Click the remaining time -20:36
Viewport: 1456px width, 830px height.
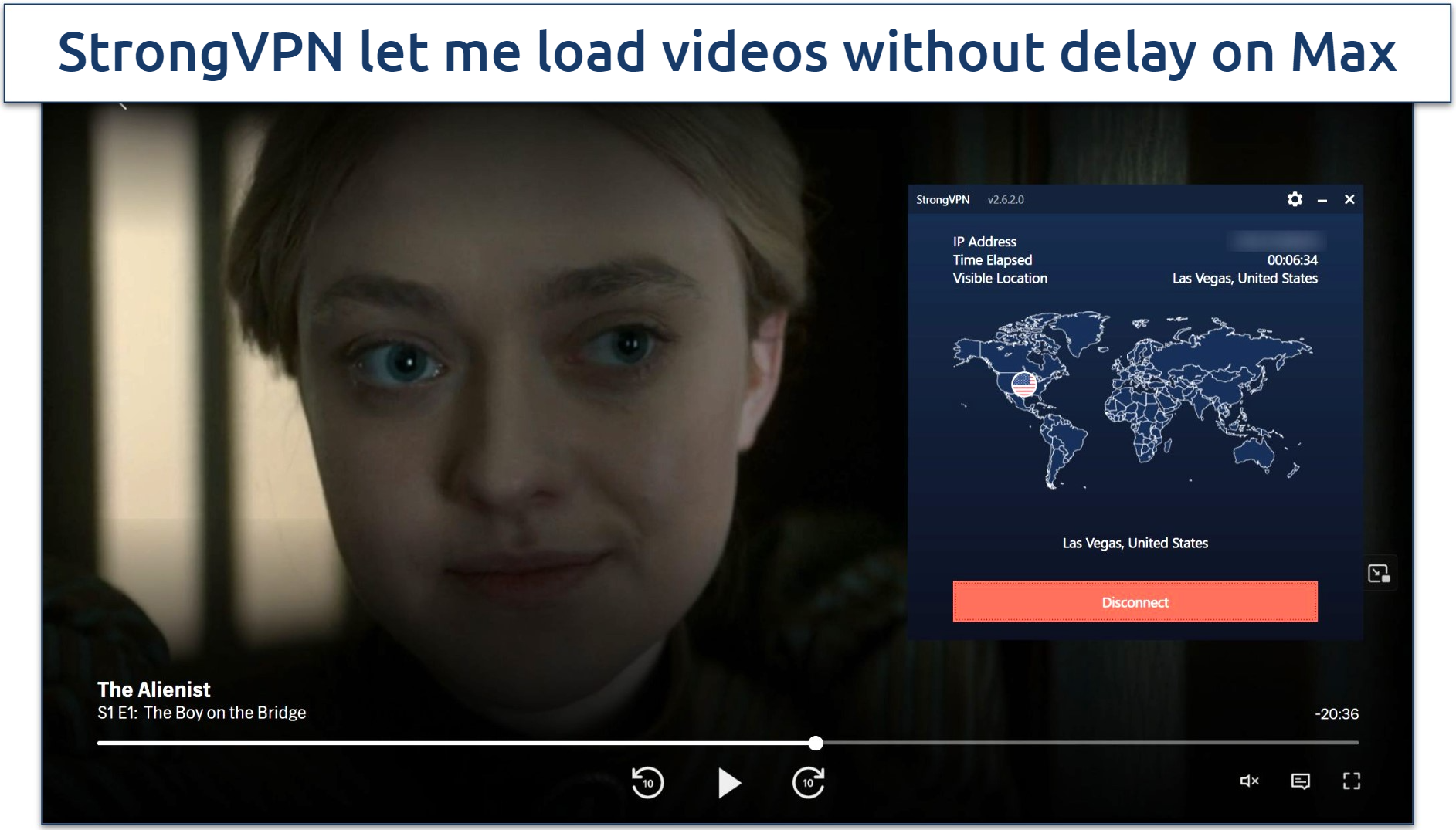point(1336,714)
